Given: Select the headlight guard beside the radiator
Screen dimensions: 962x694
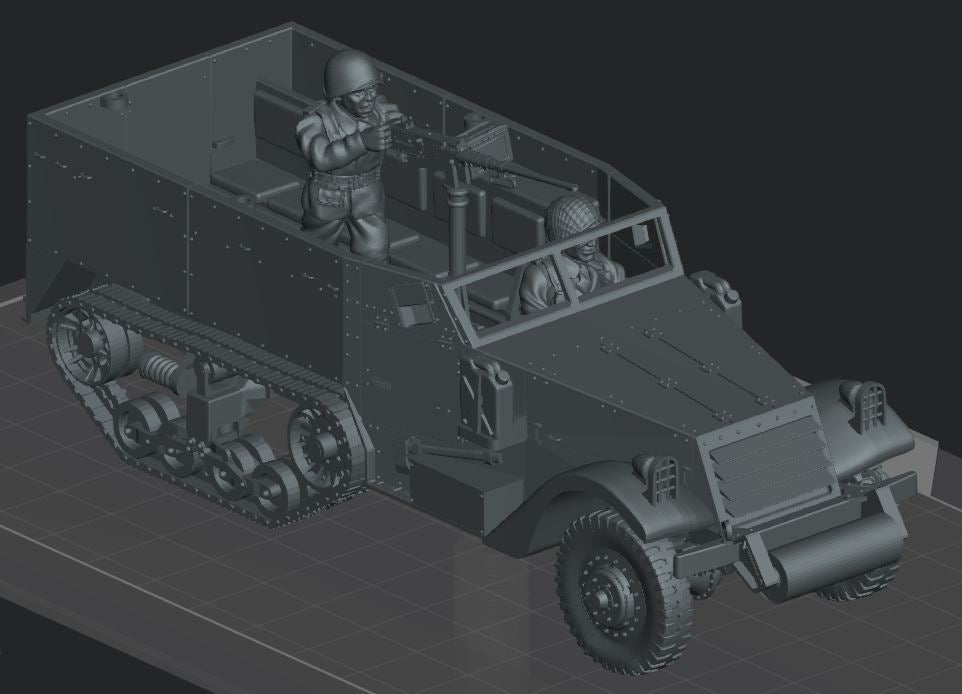Looking at the screenshot, I should click(660, 477).
